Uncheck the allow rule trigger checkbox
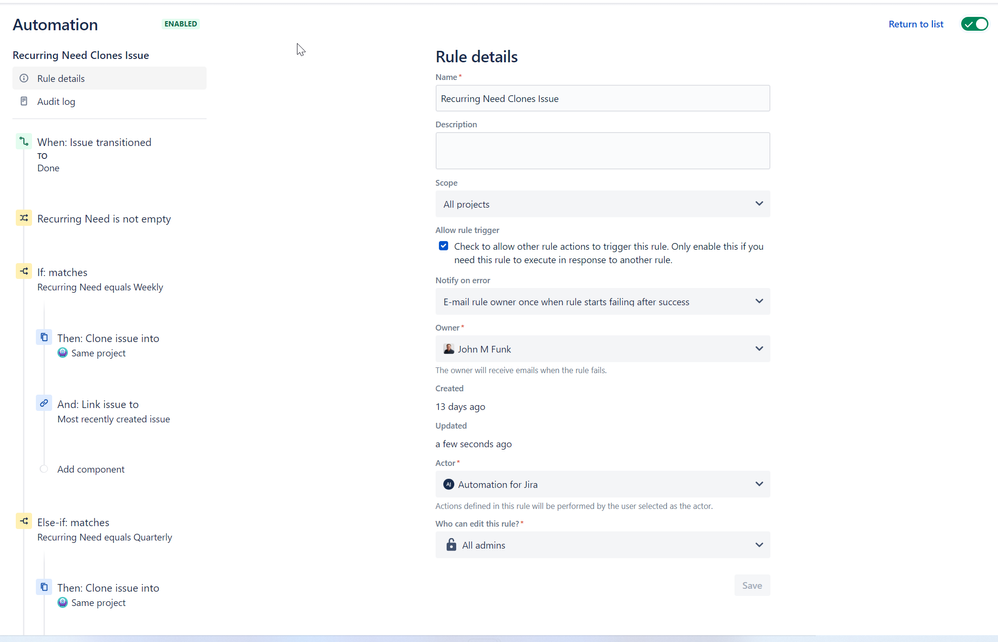The image size is (998, 642). point(443,245)
